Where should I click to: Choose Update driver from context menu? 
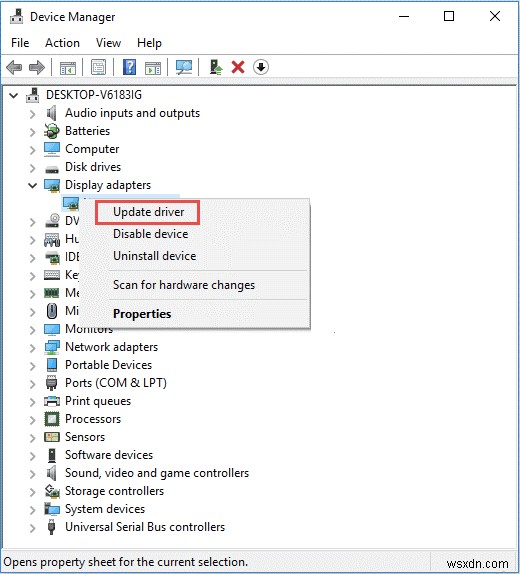coord(148,212)
